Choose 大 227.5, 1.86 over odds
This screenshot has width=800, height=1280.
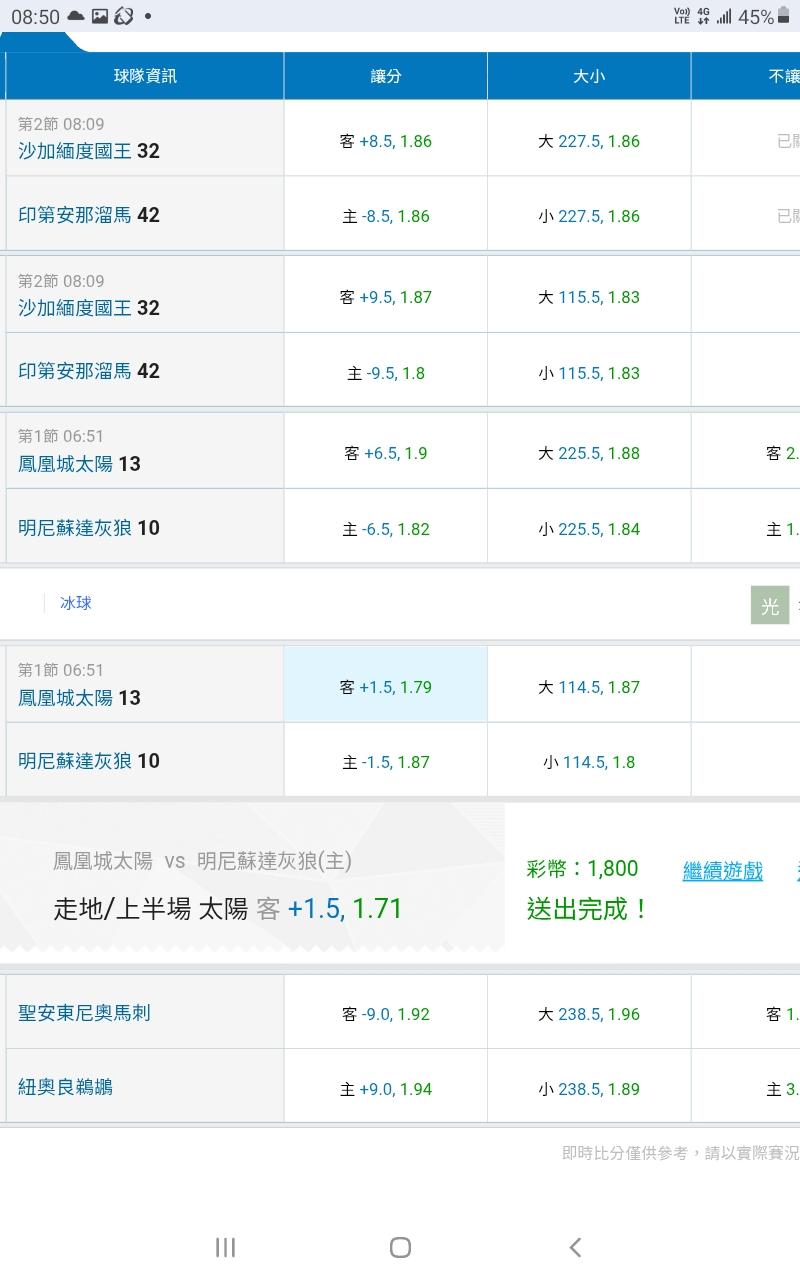589,141
